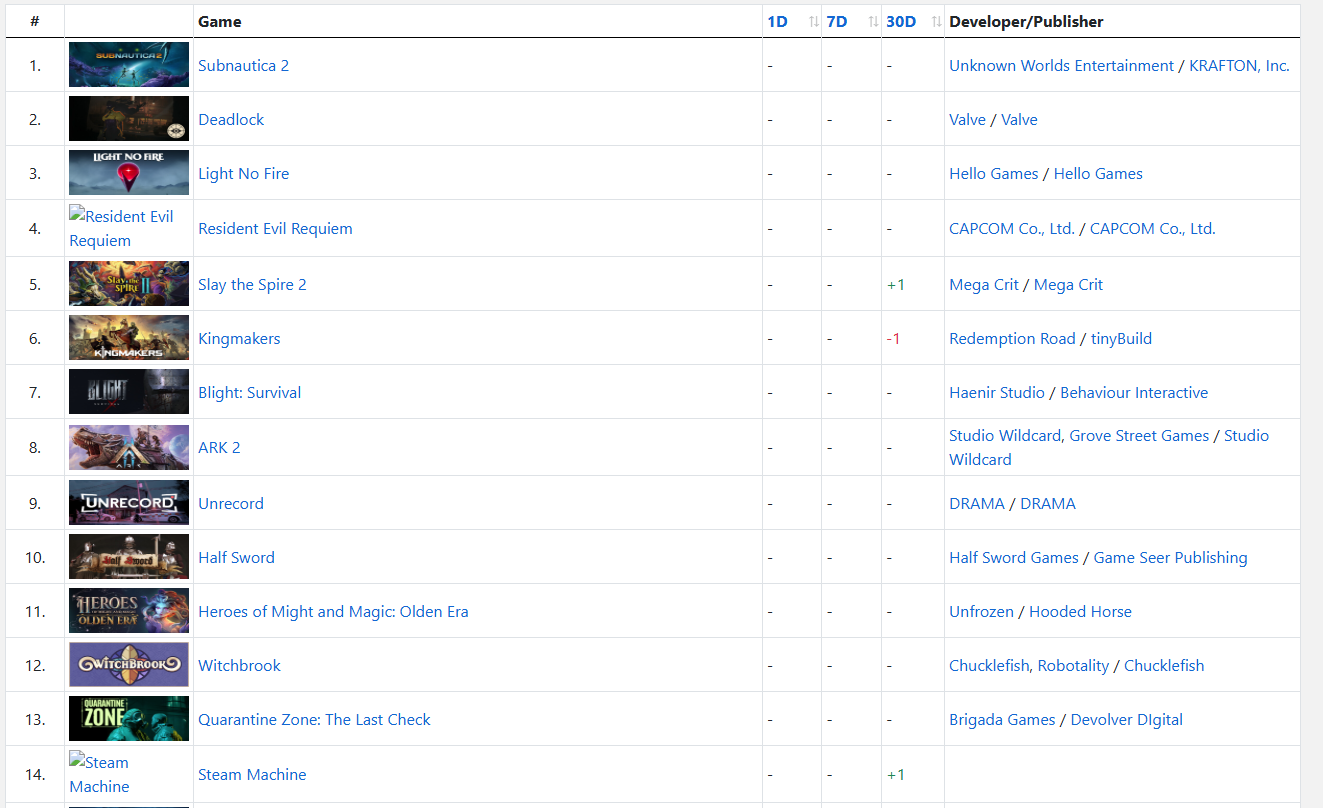Open the Hooded Horse publisher link
Viewport: 1323px width, 808px height.
click(x=1080, y=612)
